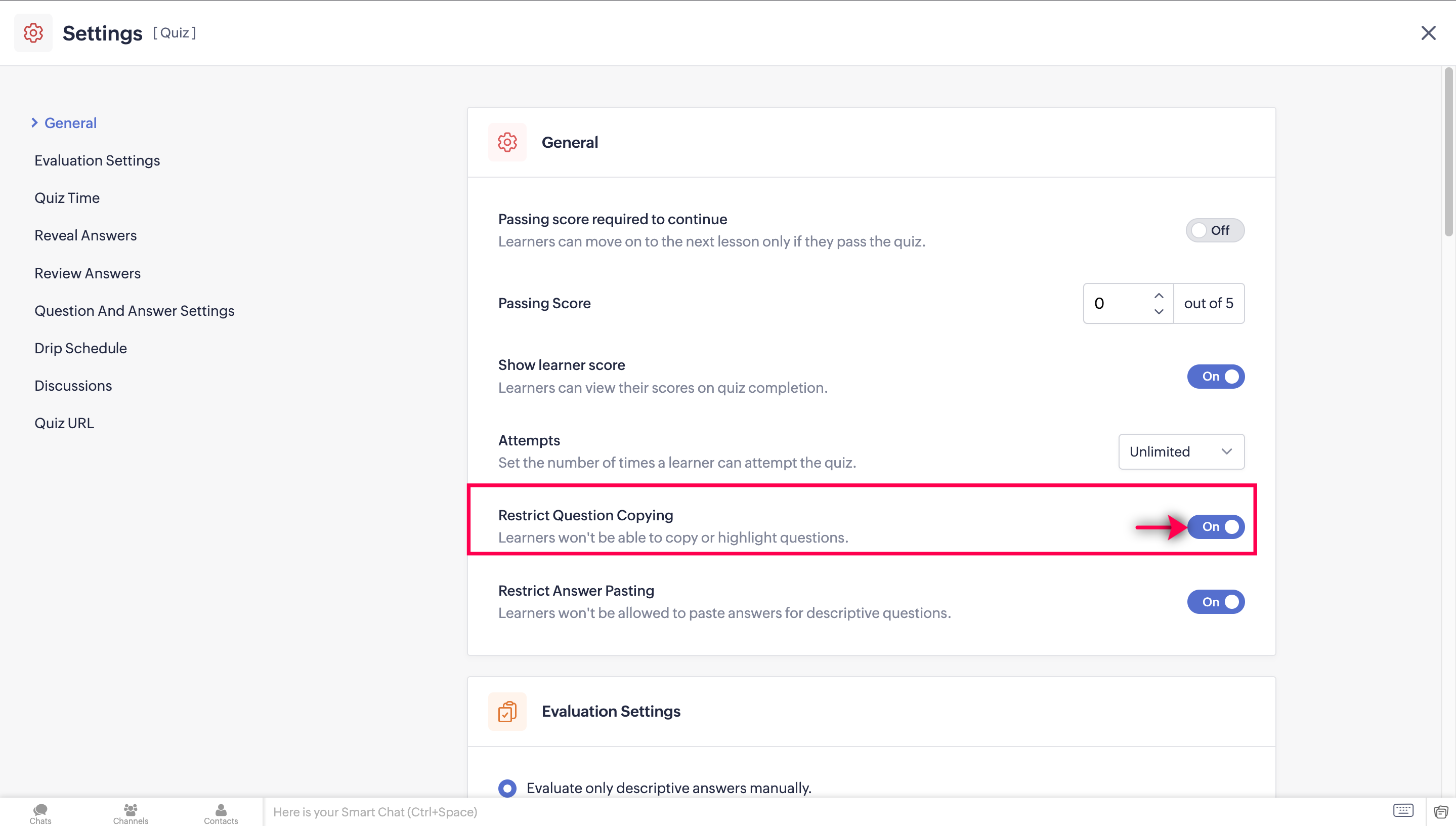Open the Attempts Unlimited dropdown

point(1181,451)
